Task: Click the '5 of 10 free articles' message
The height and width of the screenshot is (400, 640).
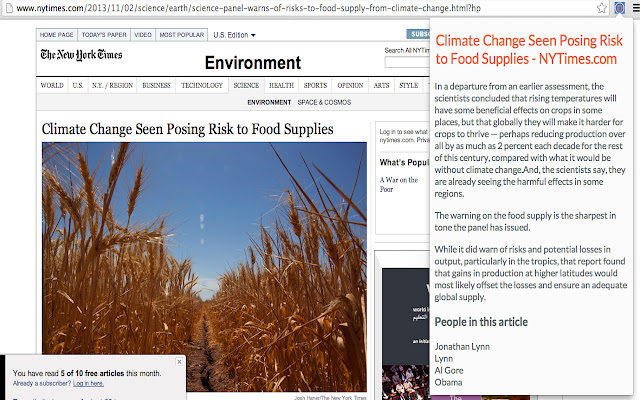Action: pyautogui.click(x=87, y=373)
